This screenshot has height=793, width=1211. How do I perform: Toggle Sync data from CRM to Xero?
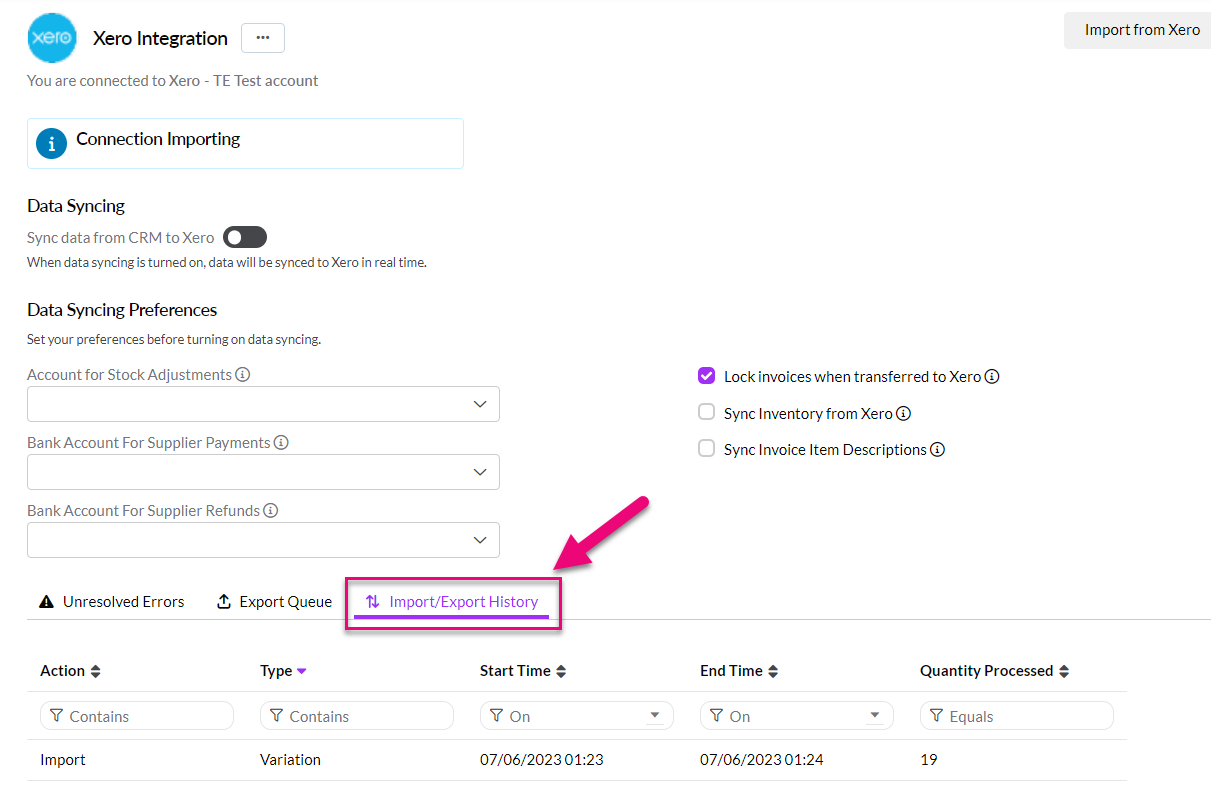click(x=245, y=237)
